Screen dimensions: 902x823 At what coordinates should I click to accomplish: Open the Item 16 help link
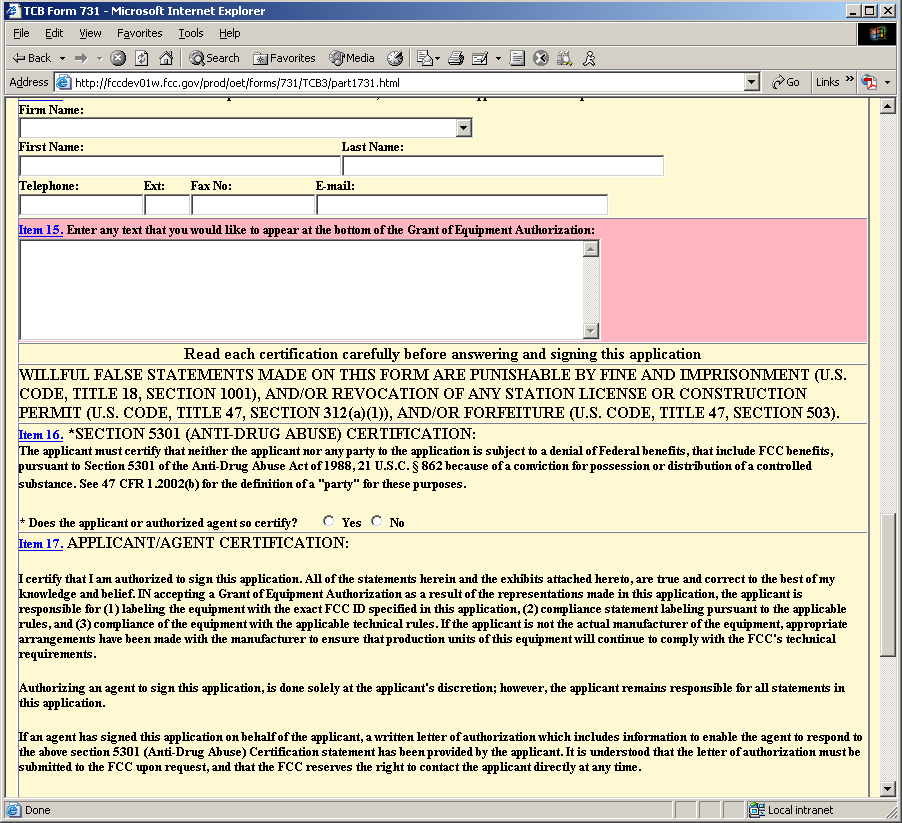point(40,435)
